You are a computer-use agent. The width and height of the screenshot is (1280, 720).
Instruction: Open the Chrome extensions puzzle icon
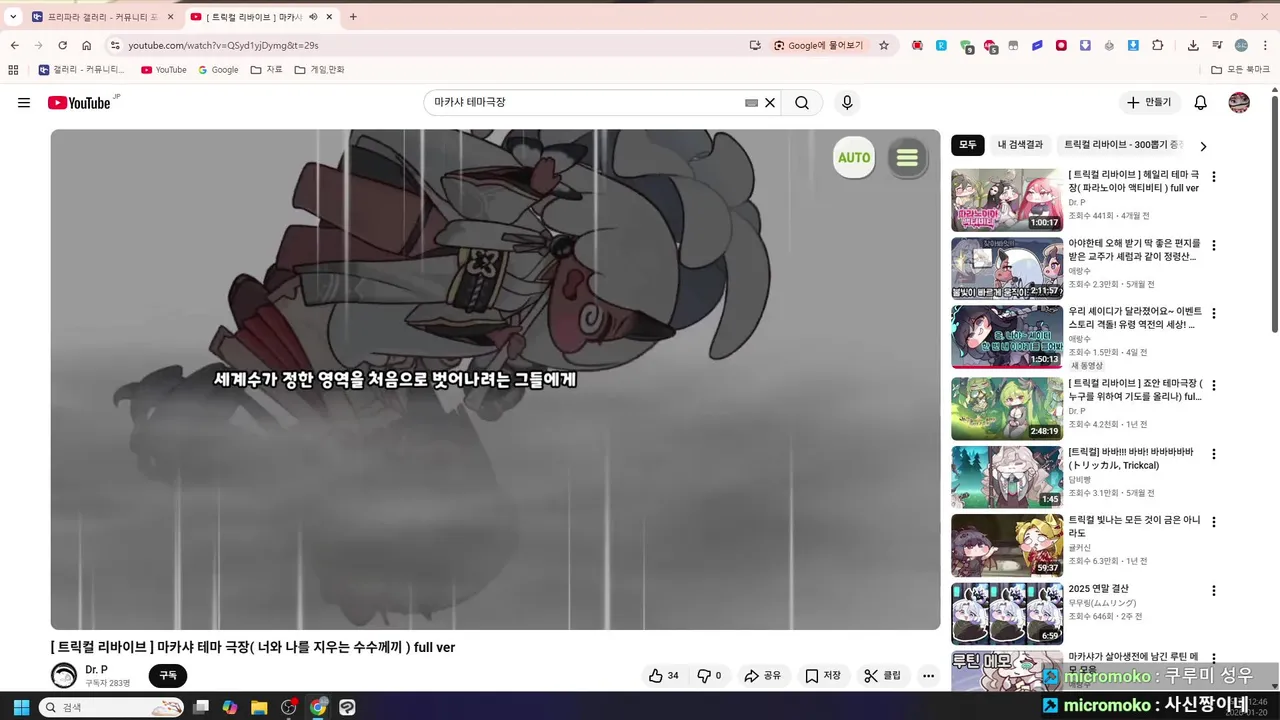[x=1158, y=45]
